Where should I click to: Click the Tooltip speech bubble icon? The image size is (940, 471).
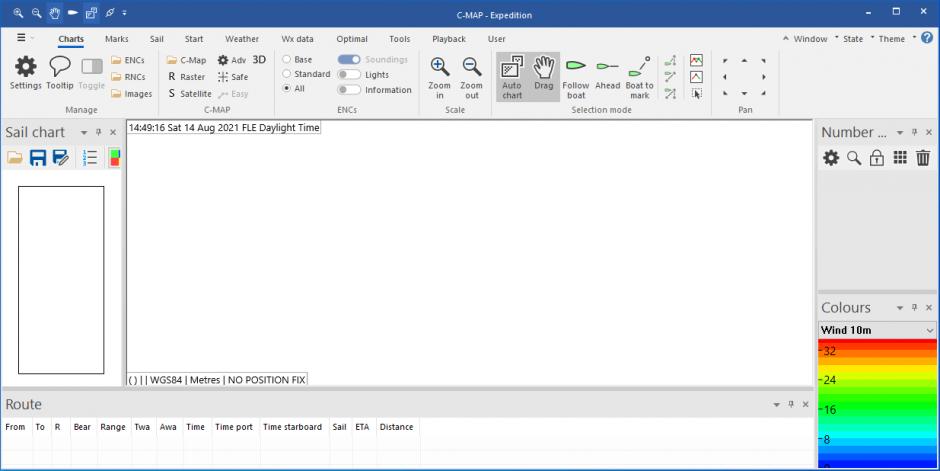tap(59, 73)
